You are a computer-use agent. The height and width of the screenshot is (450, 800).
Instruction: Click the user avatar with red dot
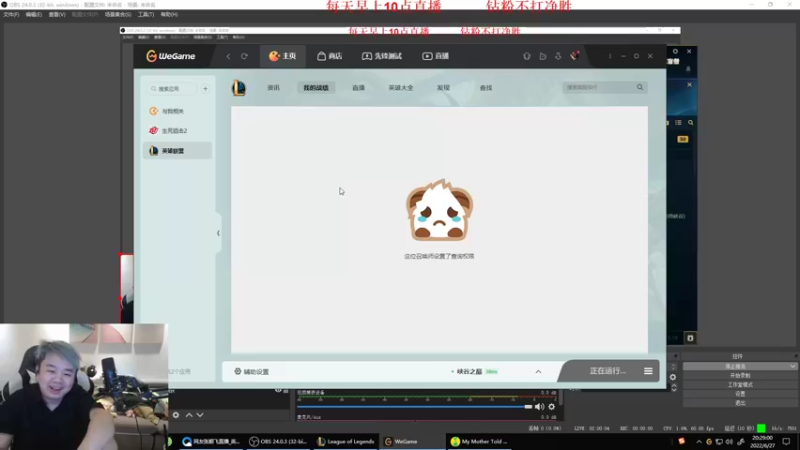click(574, 56)
